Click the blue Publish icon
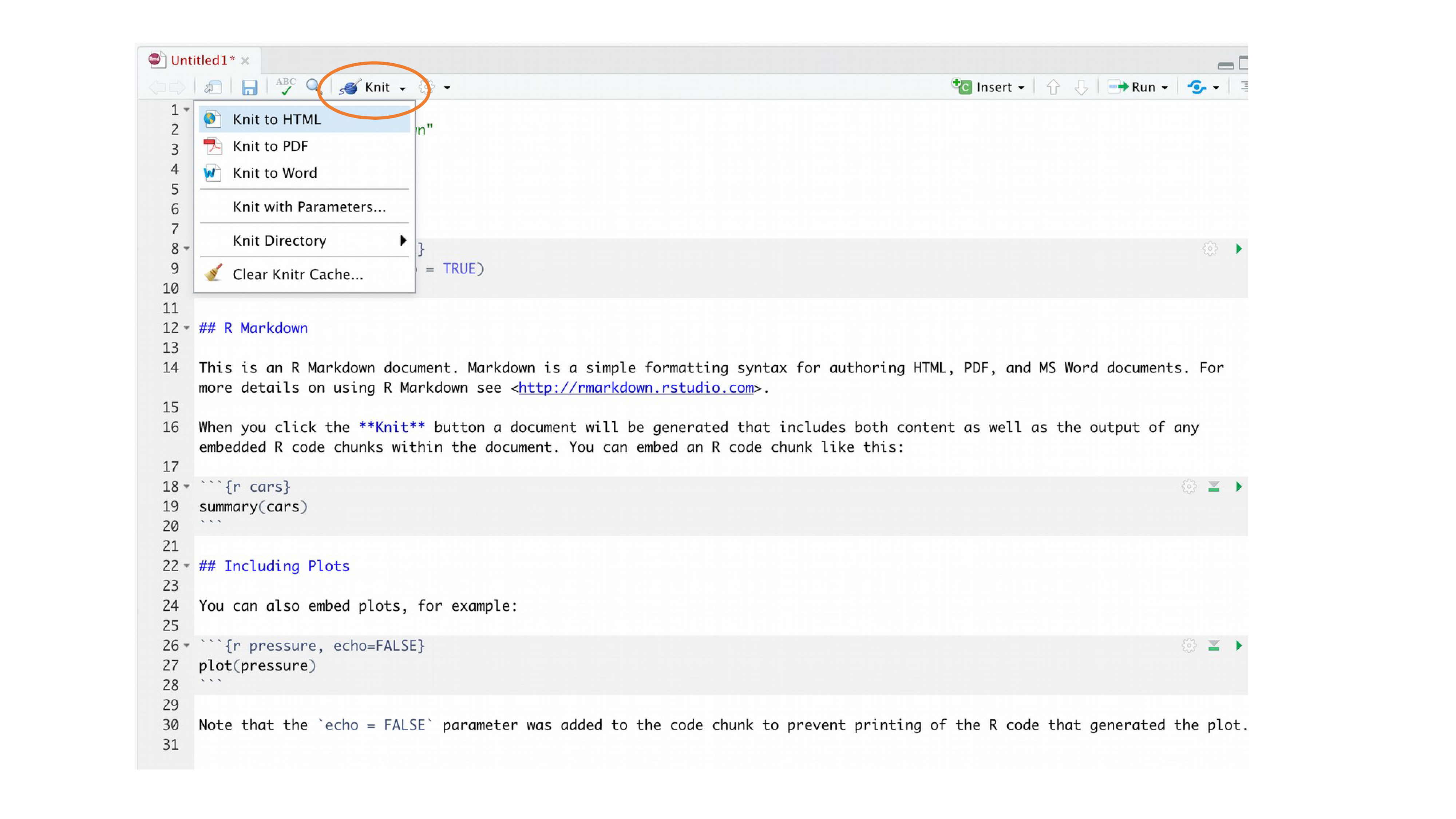Screen dimensions: 1456x819 tap(1196, 87)
